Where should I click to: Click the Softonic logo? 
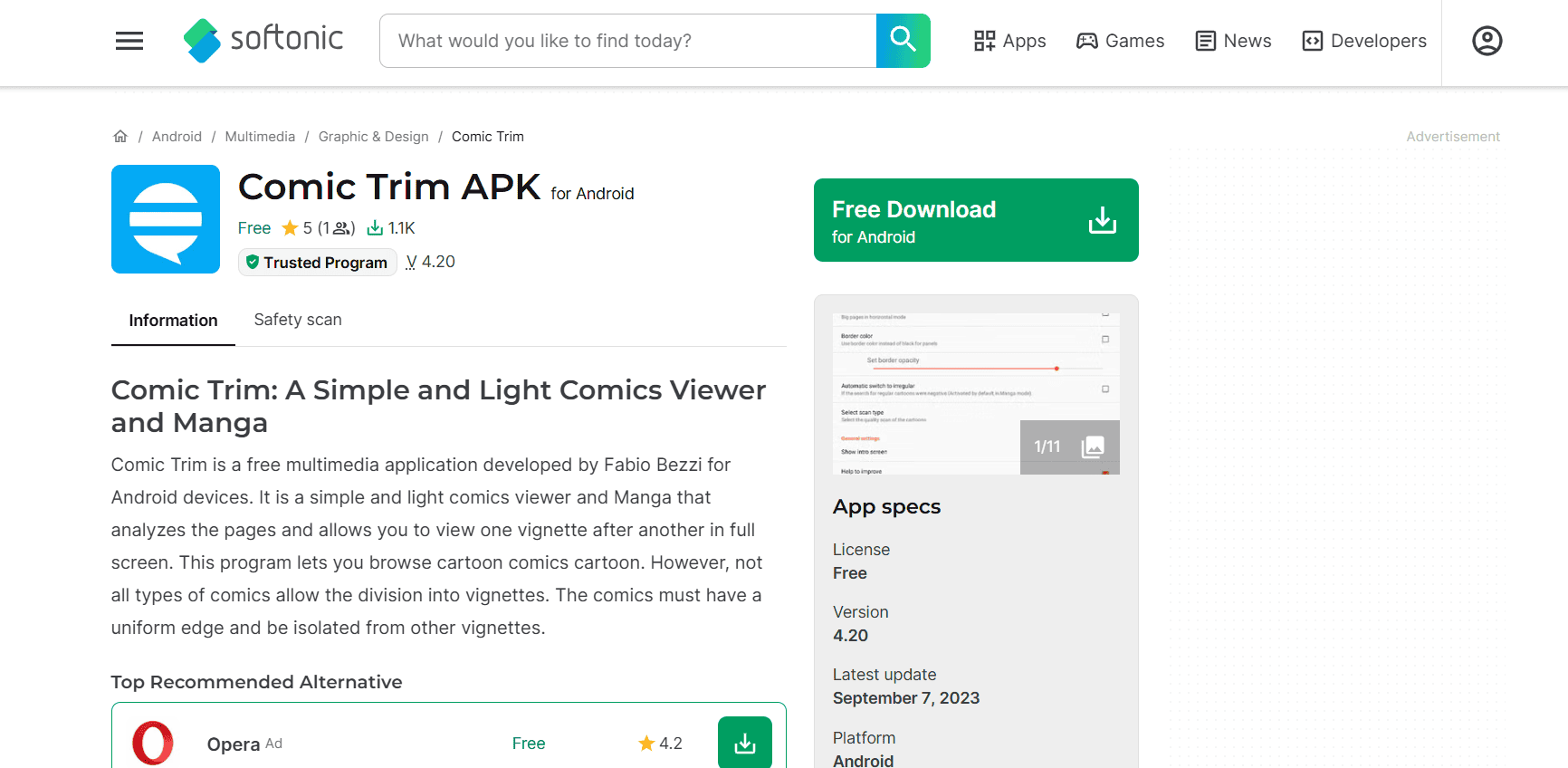263,41
